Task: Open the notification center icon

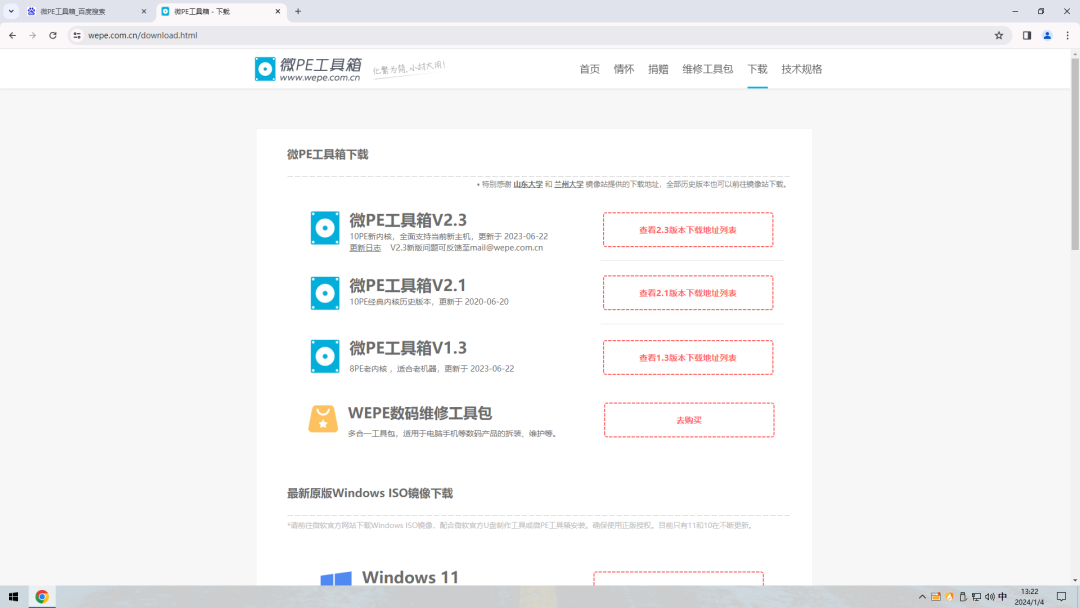Action: tap(1061, 597)
